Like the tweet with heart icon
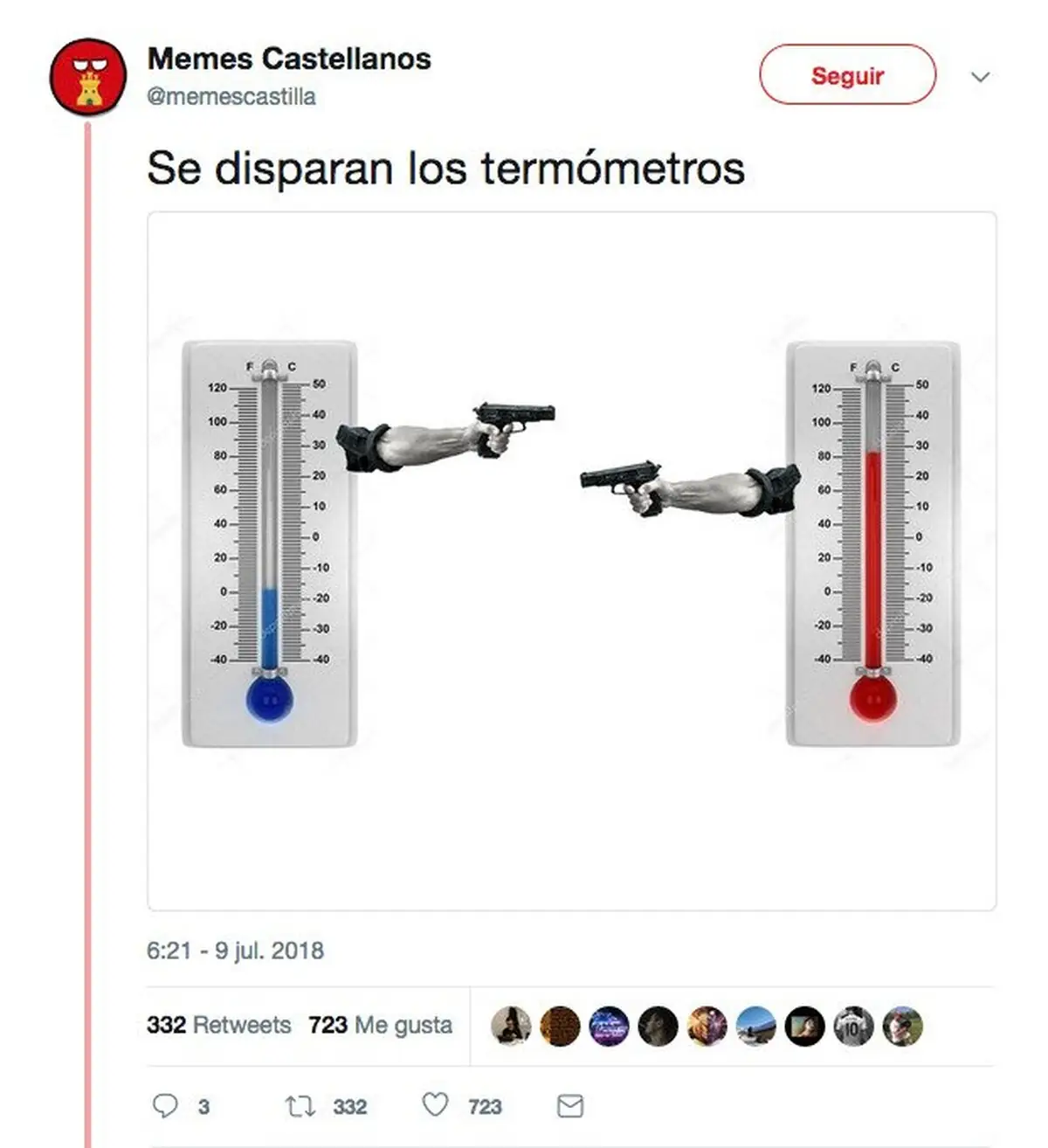1048x1148 pixels. coord(435,1105)
